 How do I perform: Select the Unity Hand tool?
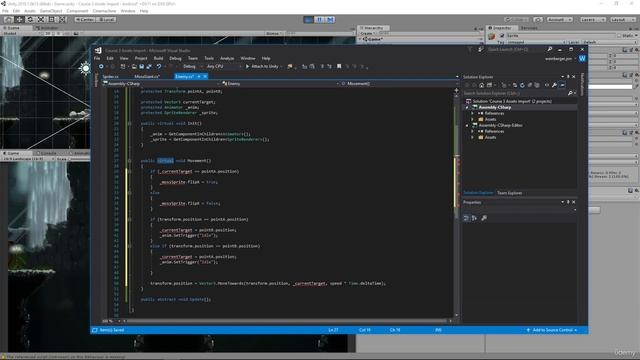[x=8, y=19]
